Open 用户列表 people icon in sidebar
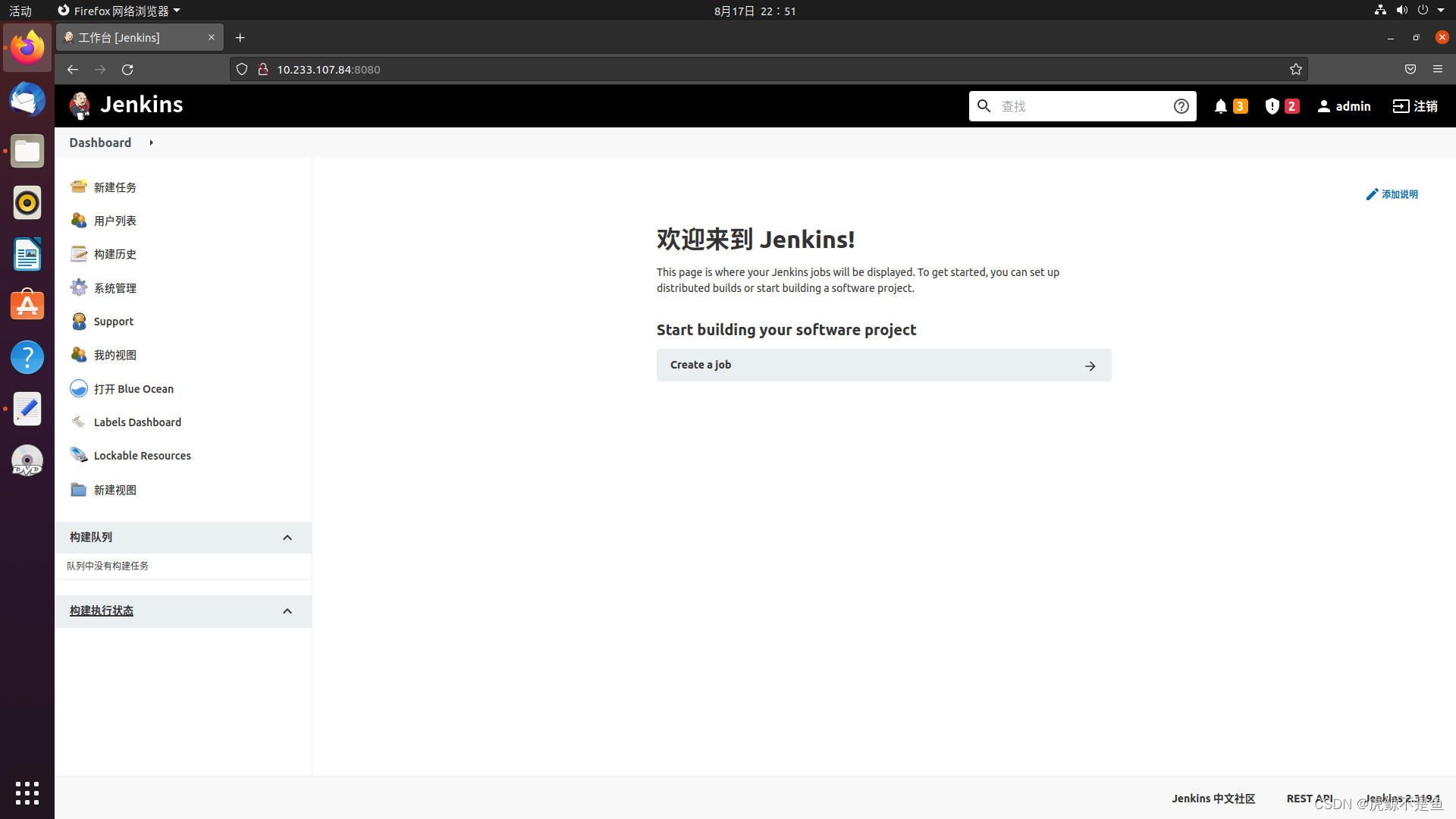Screen dimensions: 1456x819 point(79,220)
